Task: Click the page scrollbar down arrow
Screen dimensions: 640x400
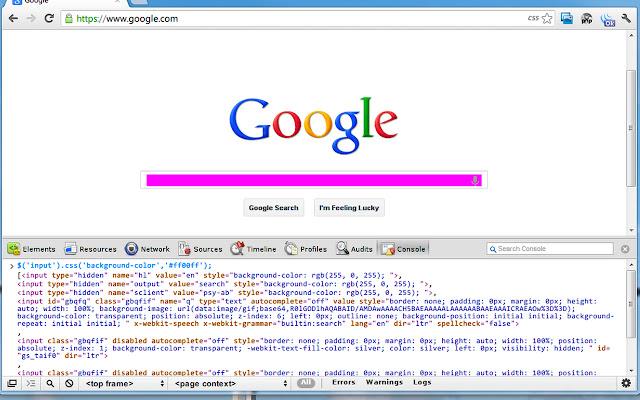Action: coord(631,231)
